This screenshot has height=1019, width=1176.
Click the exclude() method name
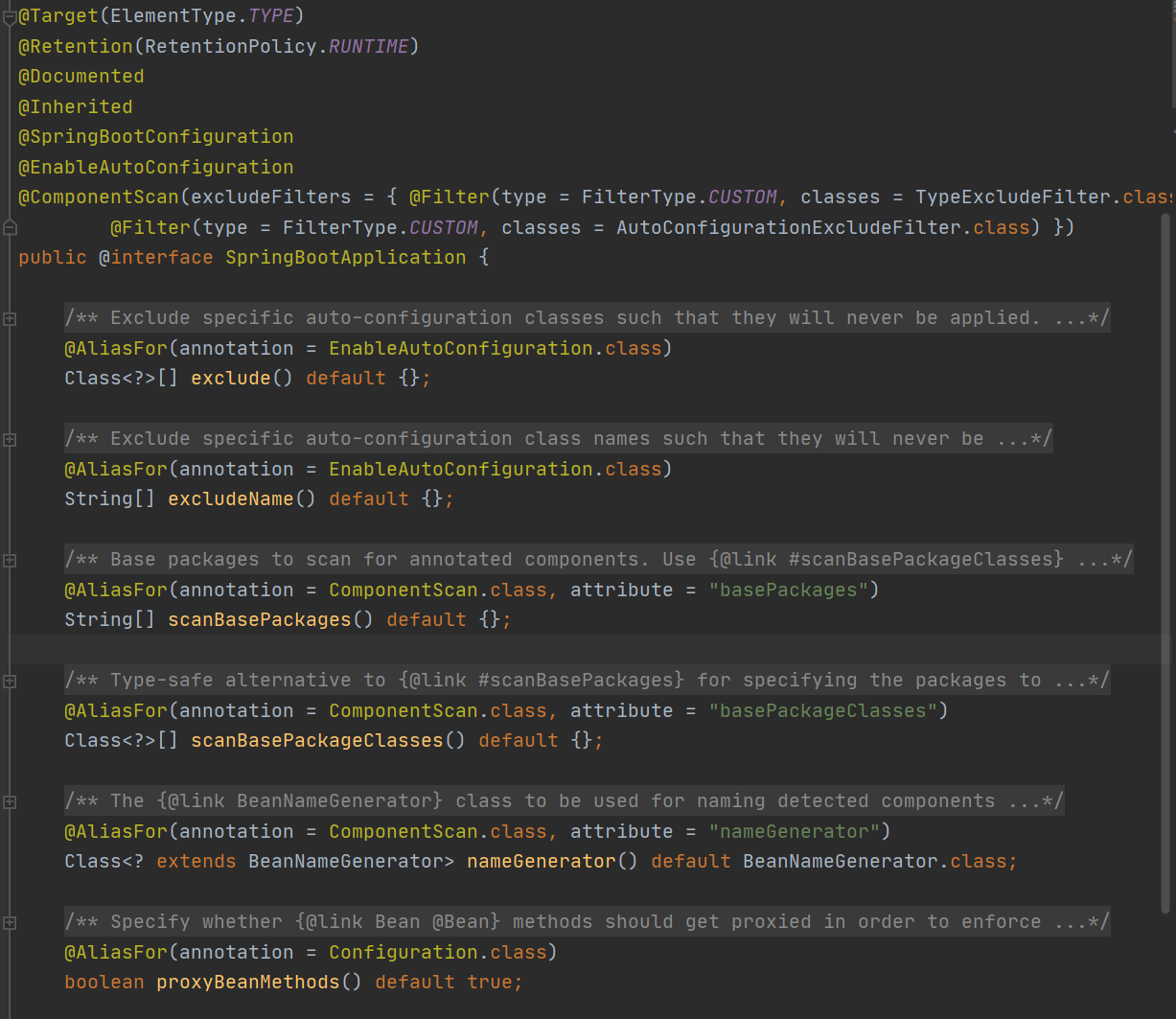click(231, 378)
